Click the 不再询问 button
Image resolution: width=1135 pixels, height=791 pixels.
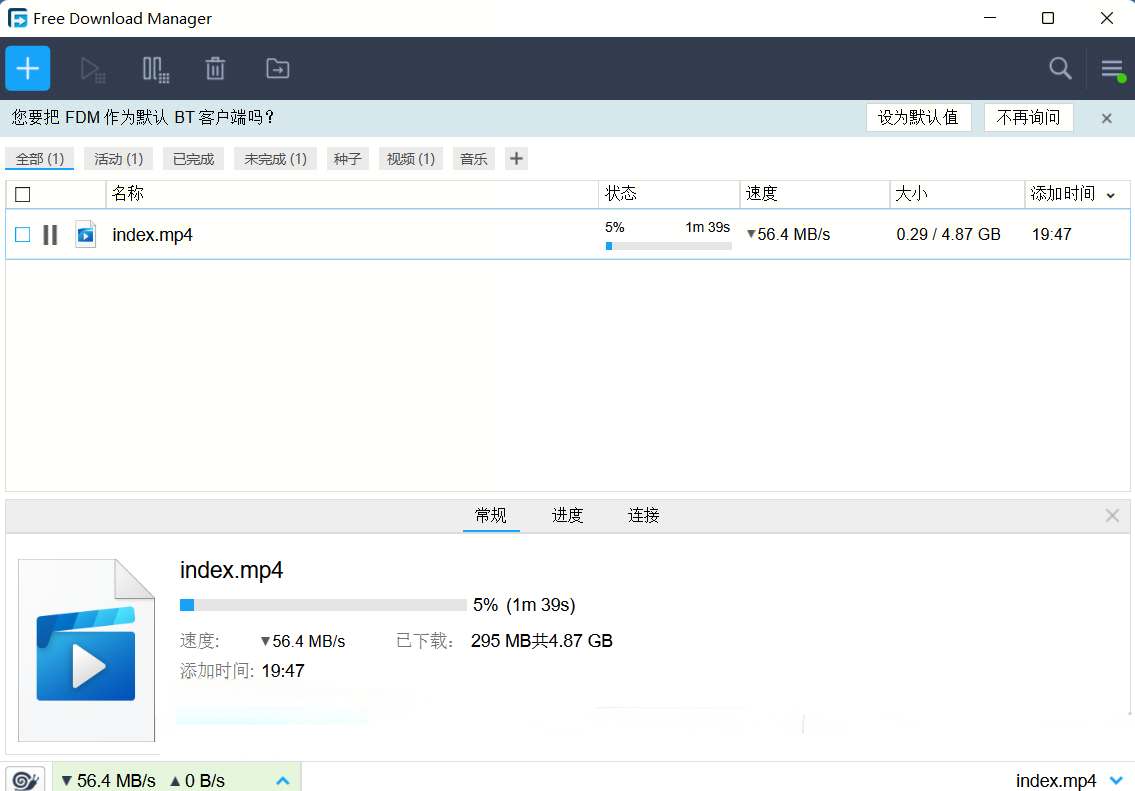(1029, 117)
